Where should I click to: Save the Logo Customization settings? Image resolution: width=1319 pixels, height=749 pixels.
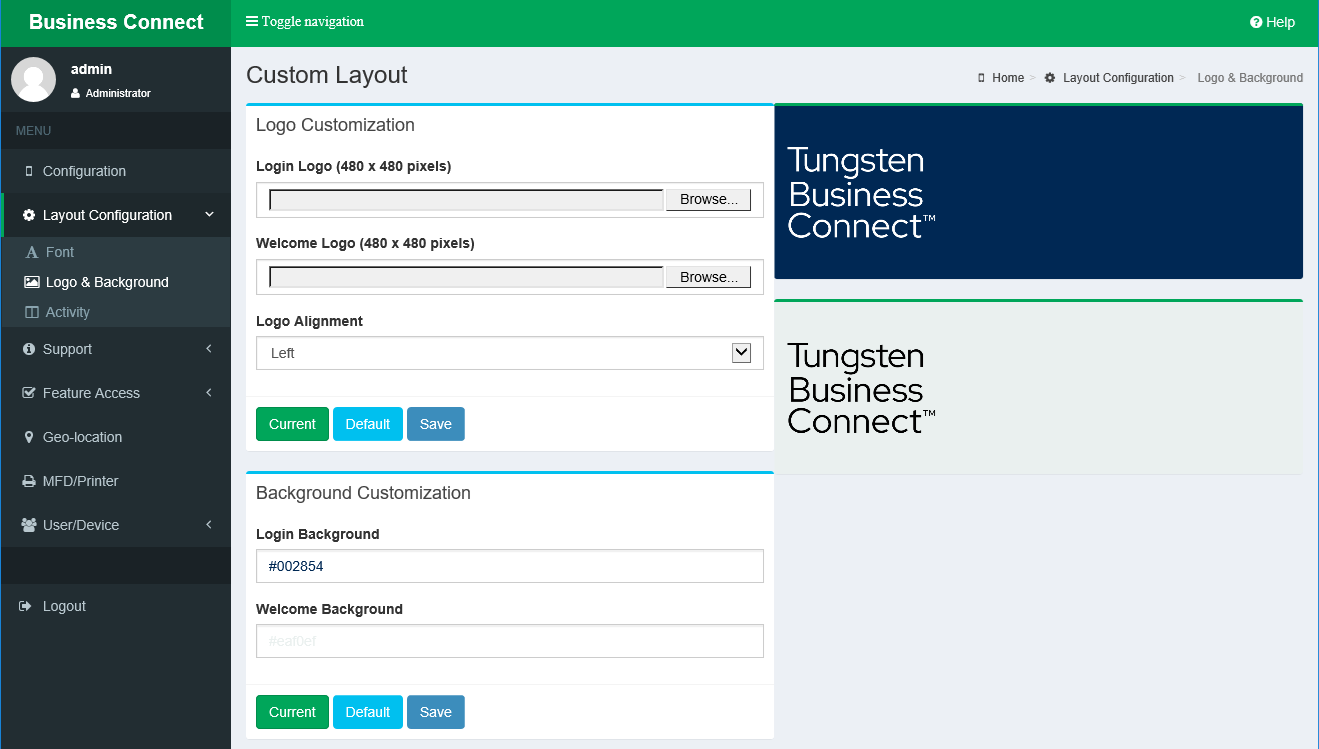(435, 424)
